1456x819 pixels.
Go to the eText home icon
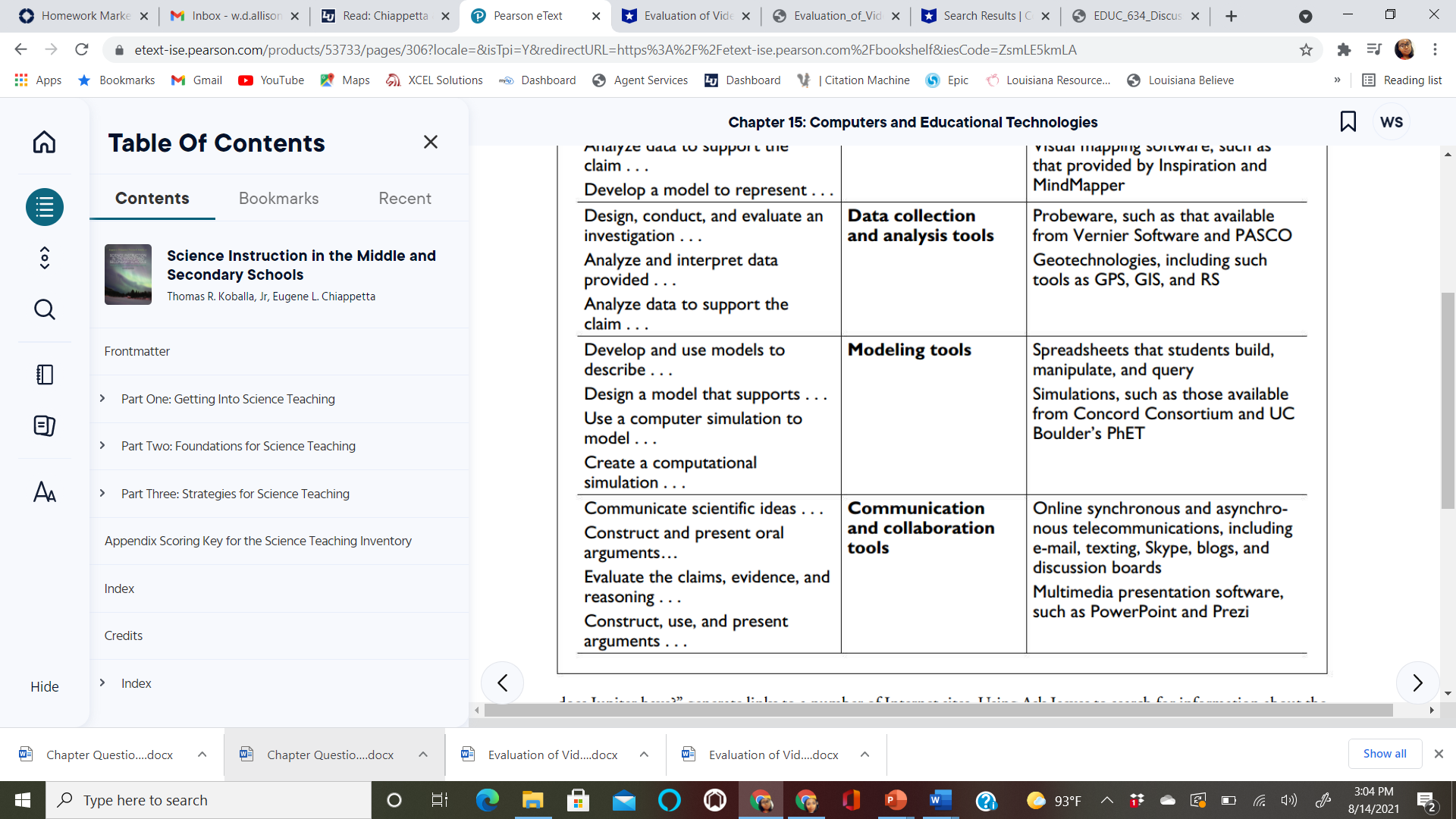(44, 142)
